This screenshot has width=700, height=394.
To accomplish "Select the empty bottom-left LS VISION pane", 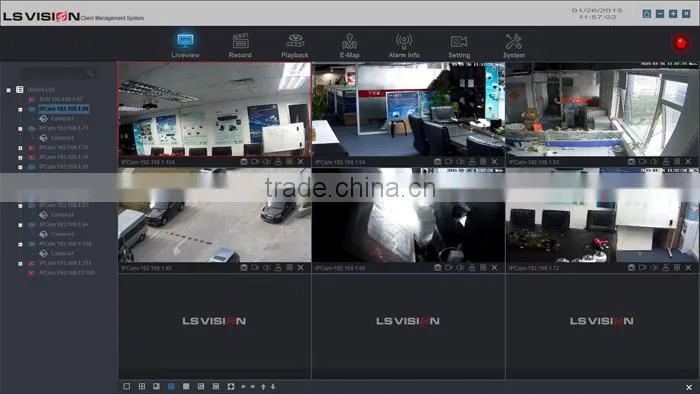I will 214,327.
